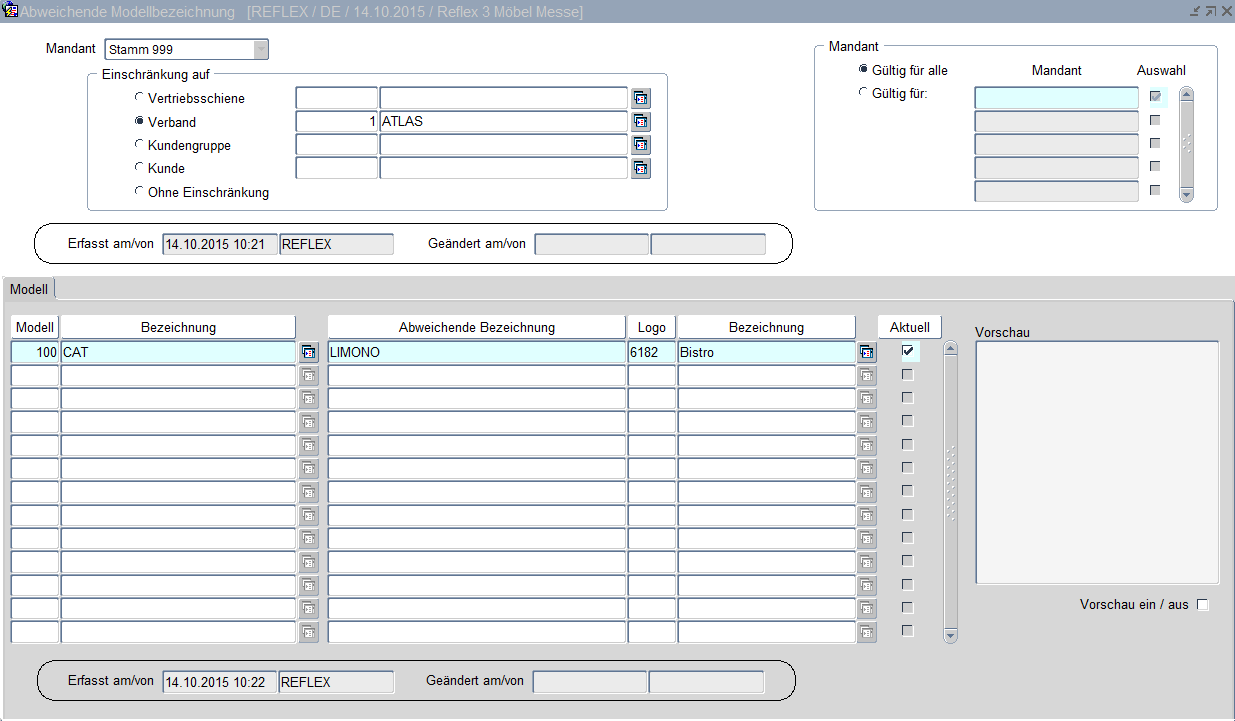The height and width of the screenshot is (721, 1235).
Task: Open lookup list beside ATLAS Verband field
Action: [x=641, y=121]
